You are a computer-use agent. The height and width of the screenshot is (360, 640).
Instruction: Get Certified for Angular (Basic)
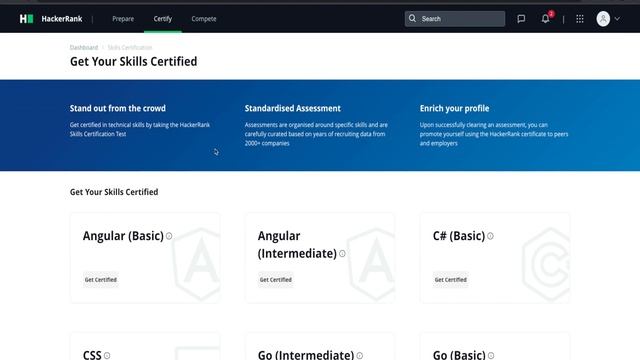point(101,280)
